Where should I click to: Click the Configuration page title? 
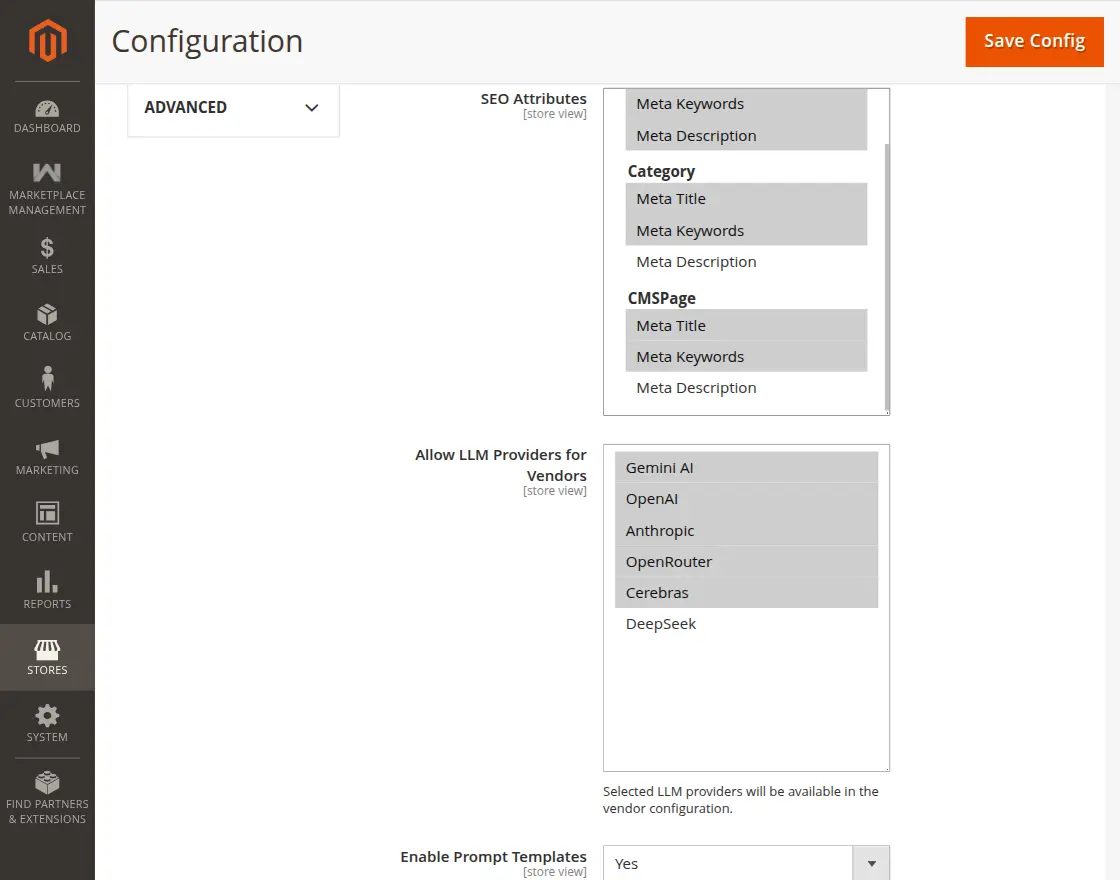pyautogui.click(x=207, y=41)
